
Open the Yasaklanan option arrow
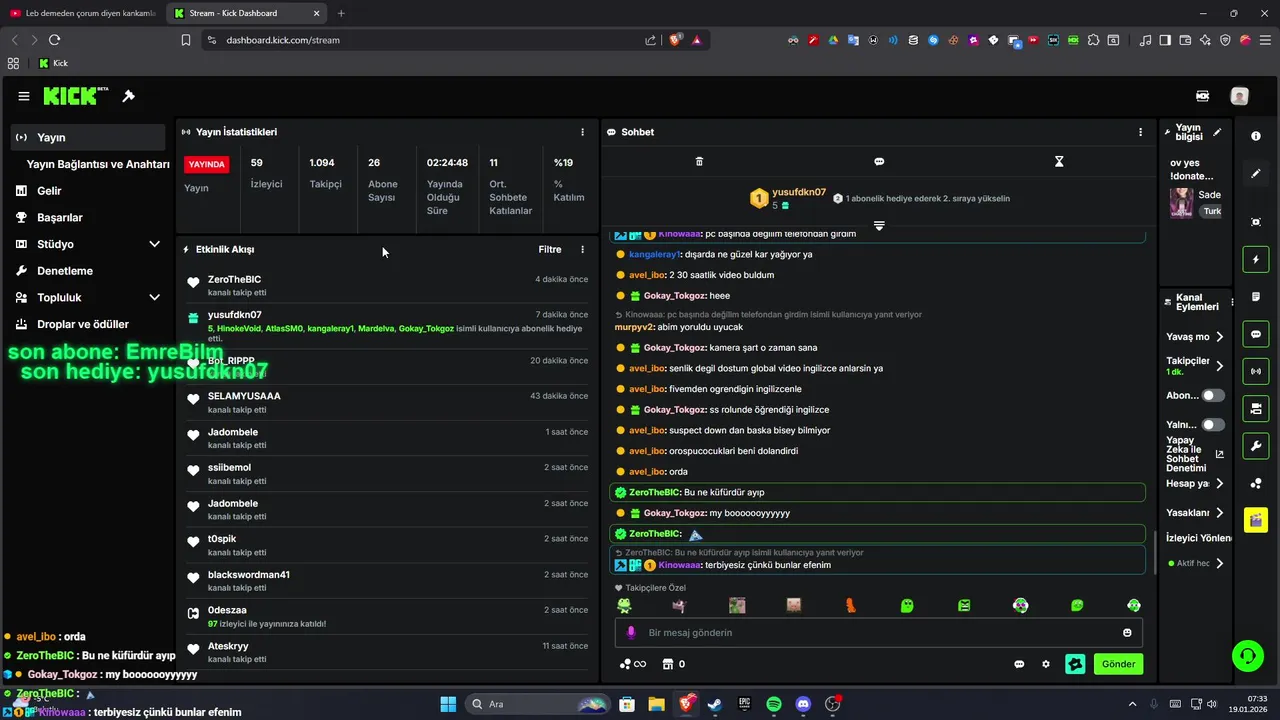(1220, 513)
